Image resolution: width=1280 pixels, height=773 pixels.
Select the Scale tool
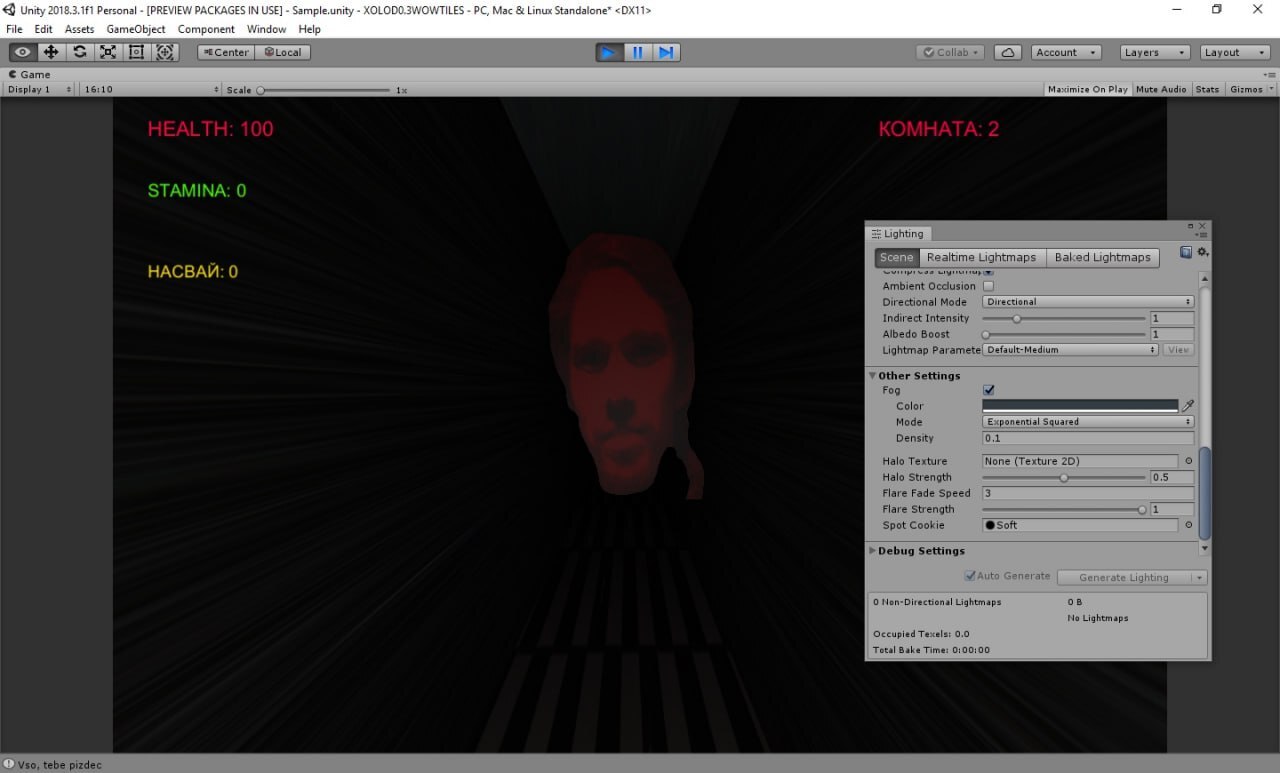coord(108,52)
